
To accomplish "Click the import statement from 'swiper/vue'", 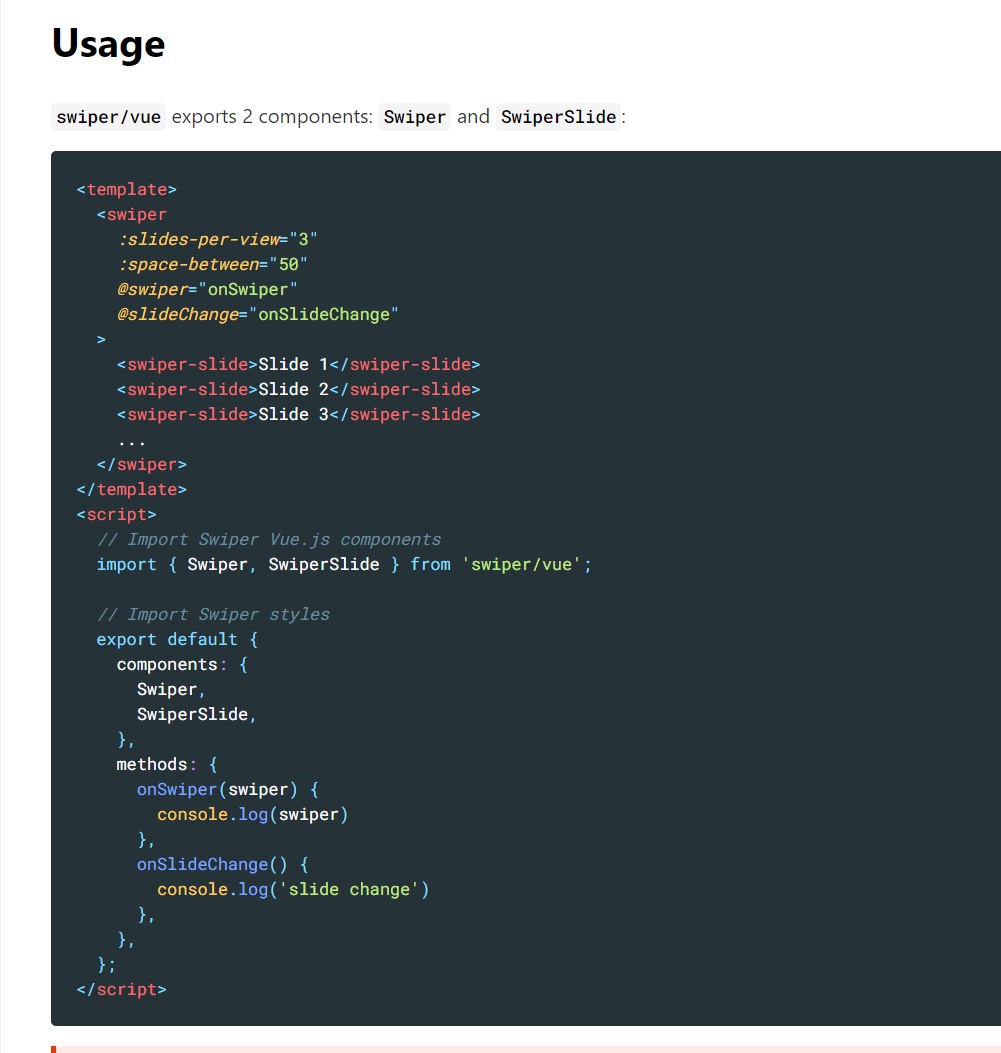I will pos(344,564).
